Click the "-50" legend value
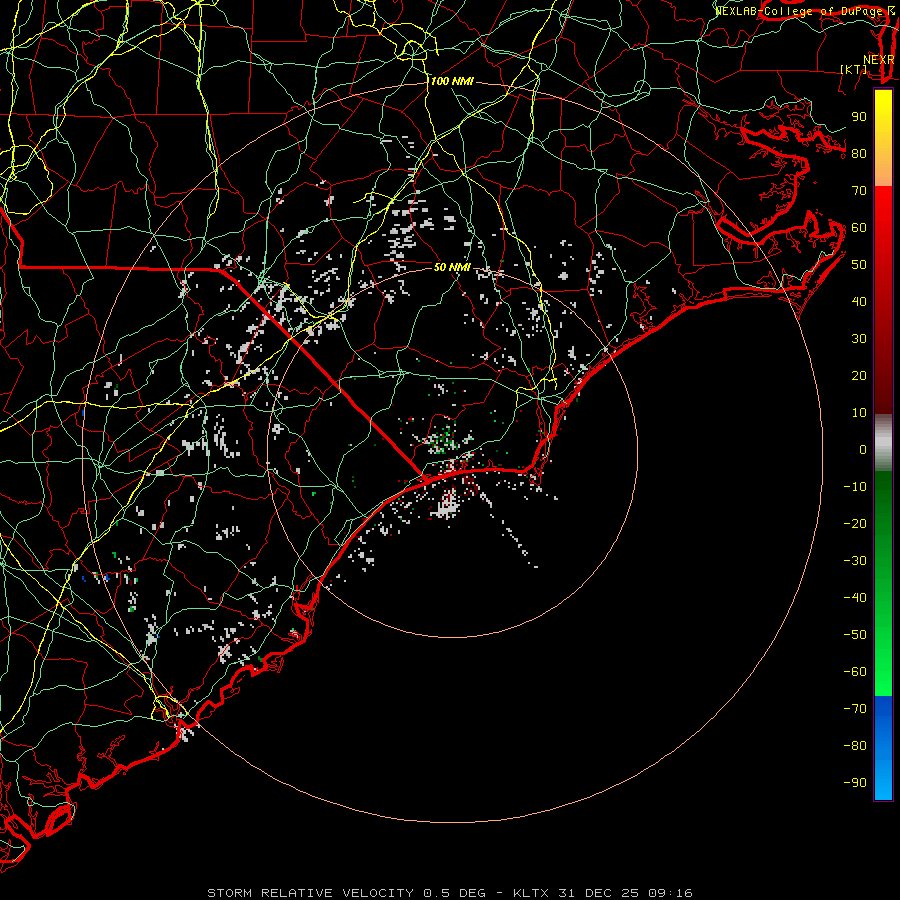The height and width of the screenshot is (900, 900). click(x=855, y=635)
